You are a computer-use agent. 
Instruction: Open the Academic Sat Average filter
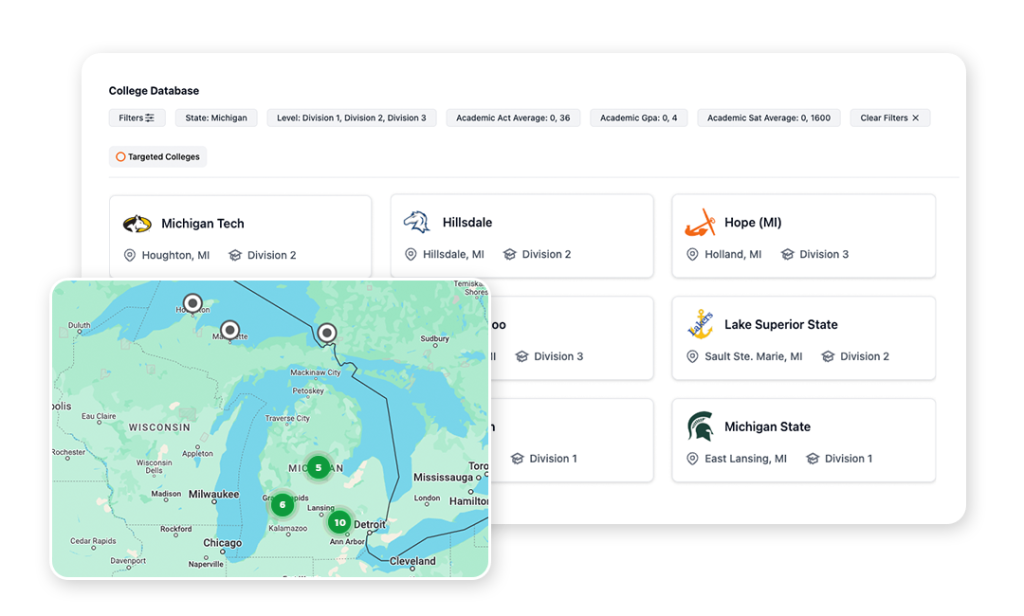[769, 118]
